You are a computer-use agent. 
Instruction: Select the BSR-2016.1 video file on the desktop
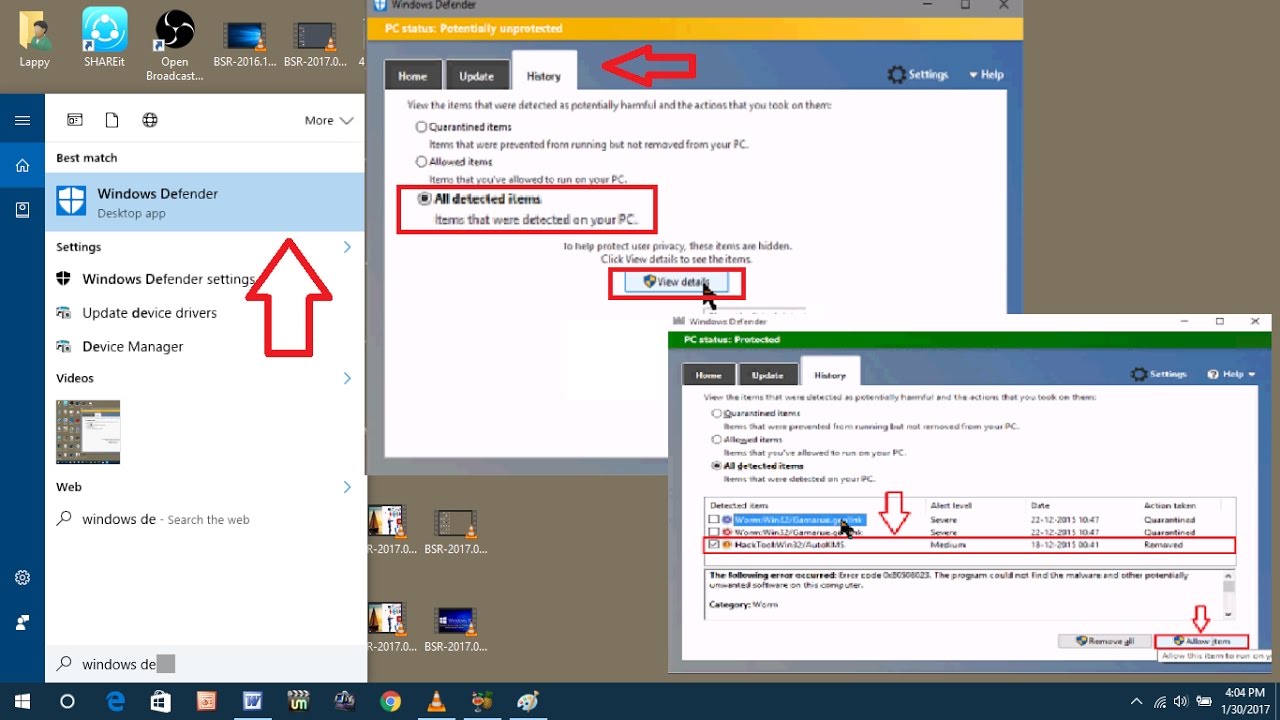click(x=245, y=44)
